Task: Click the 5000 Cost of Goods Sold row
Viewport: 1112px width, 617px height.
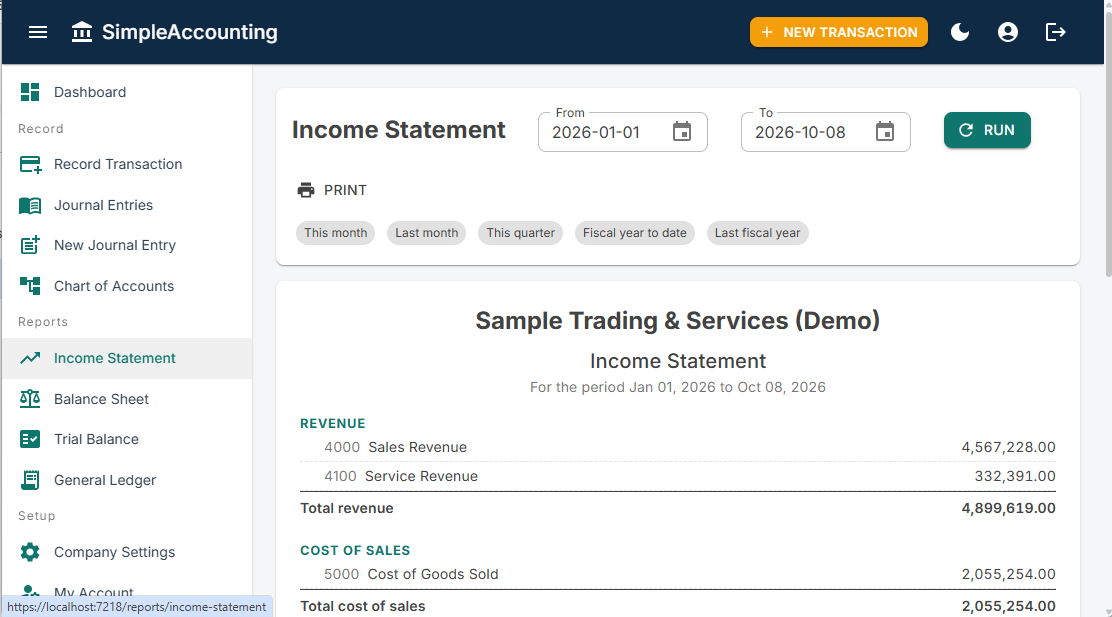Action: [x=677, y=574]
